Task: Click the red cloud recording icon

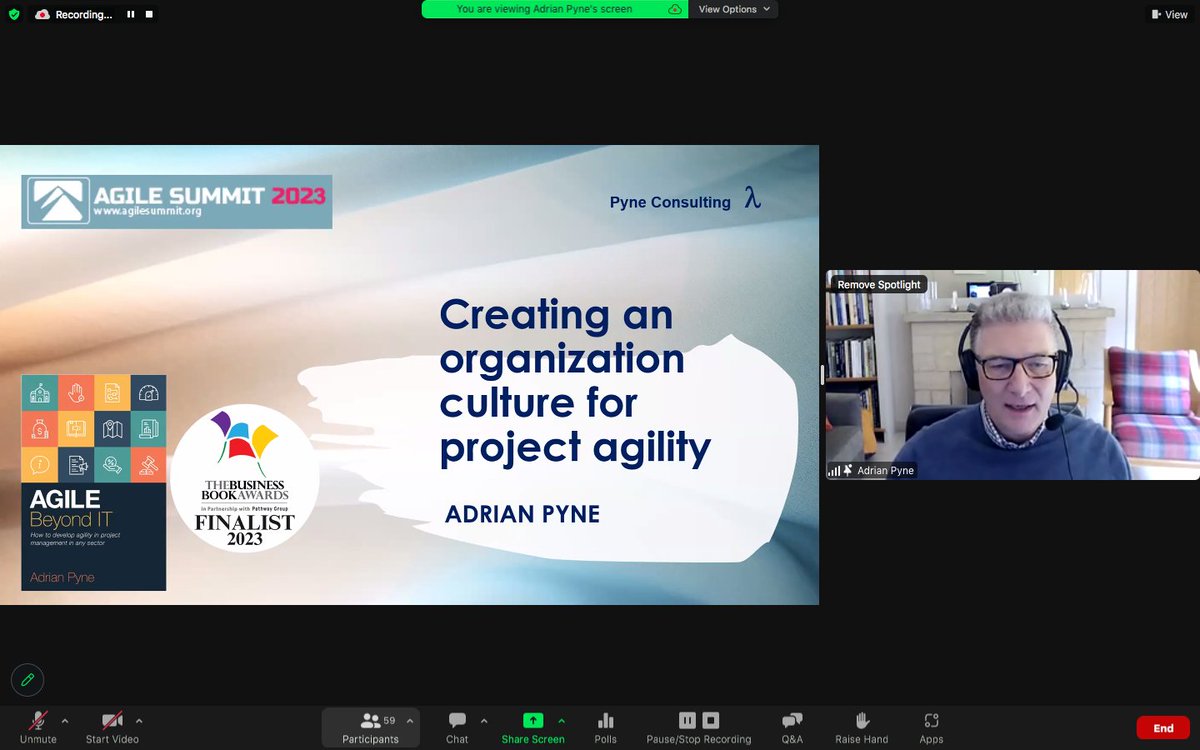Action: tap(42, 15)
